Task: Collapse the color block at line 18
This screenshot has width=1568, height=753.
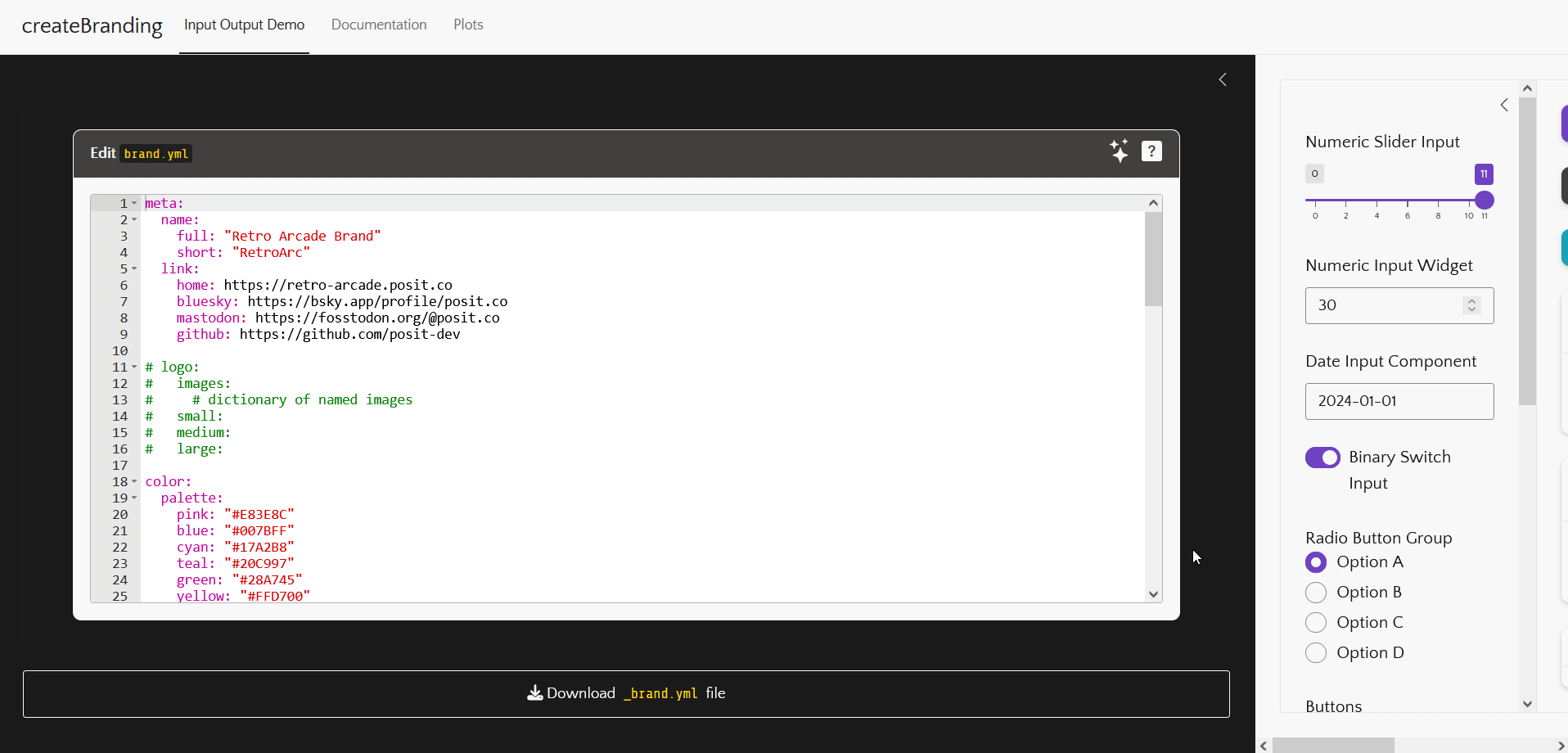Action: tap(134, 481)
